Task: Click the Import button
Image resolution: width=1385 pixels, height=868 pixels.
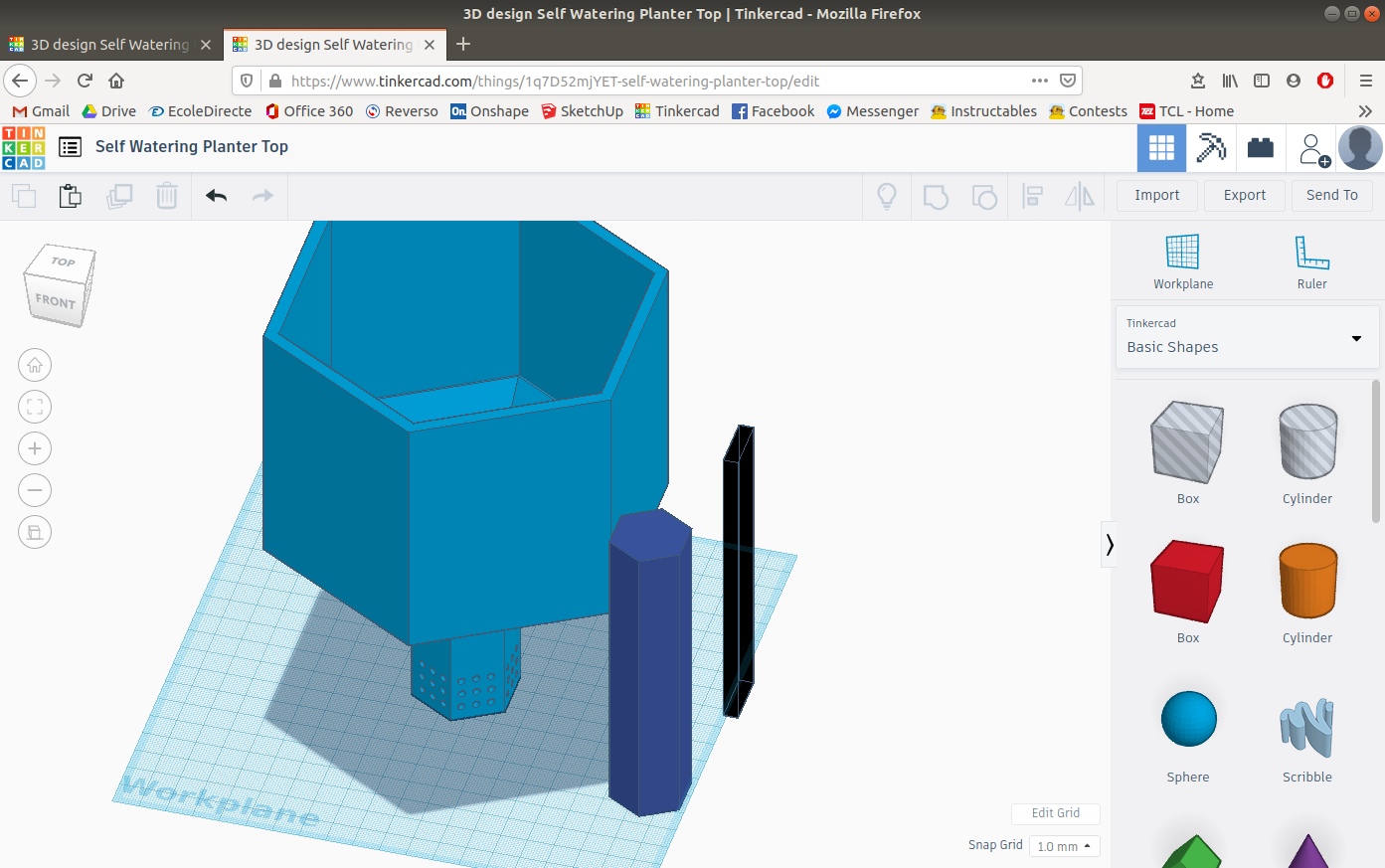Action: 1157,196
